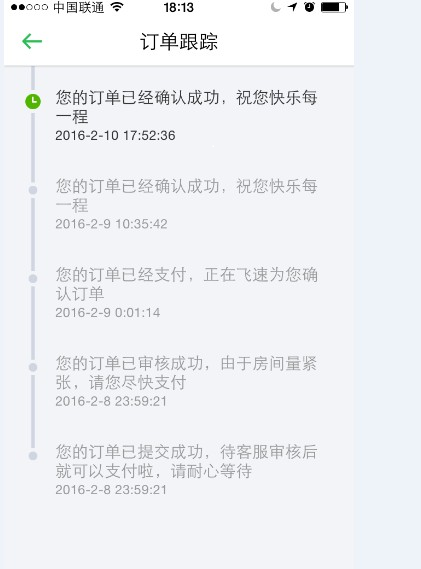
Task: Tap the green back arrow
Action: pyautogui.click(x=32, y=41)
